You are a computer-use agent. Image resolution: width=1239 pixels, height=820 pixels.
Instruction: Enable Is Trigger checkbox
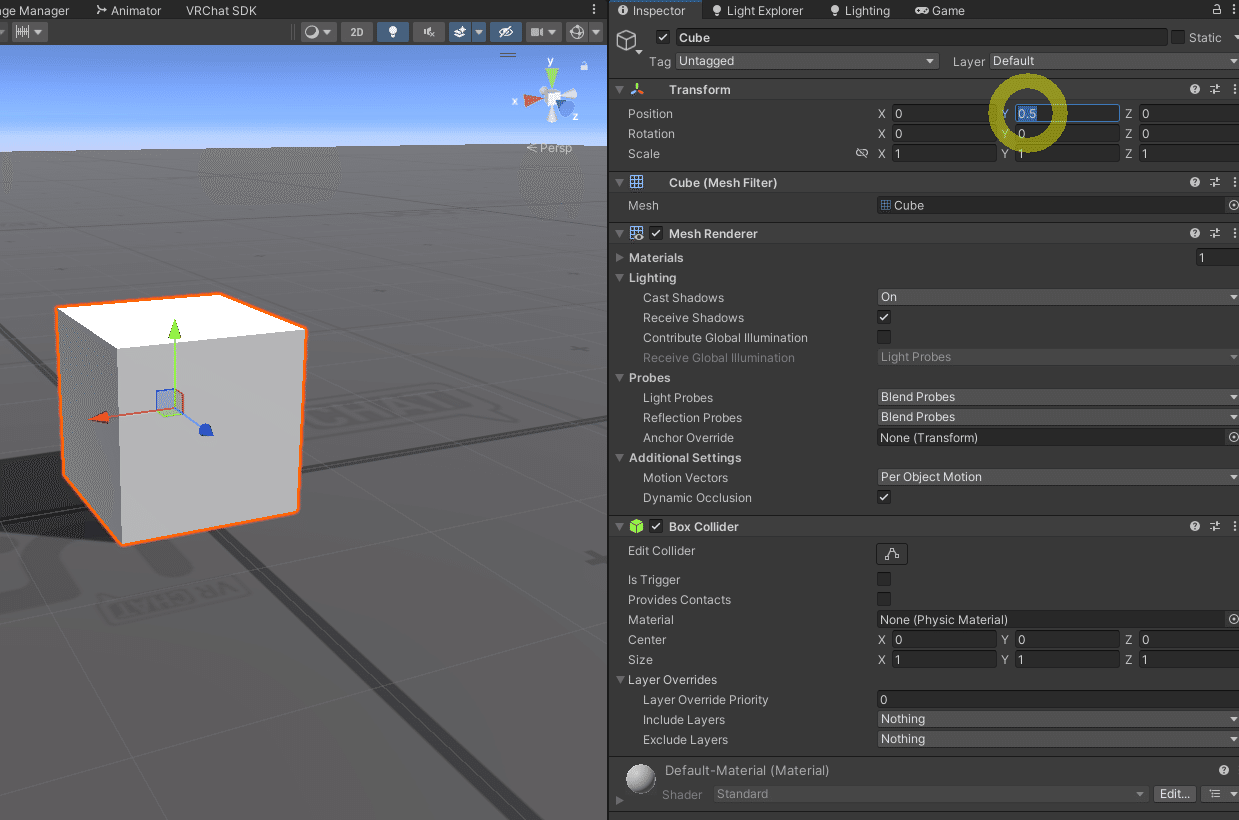click(884, 579)
